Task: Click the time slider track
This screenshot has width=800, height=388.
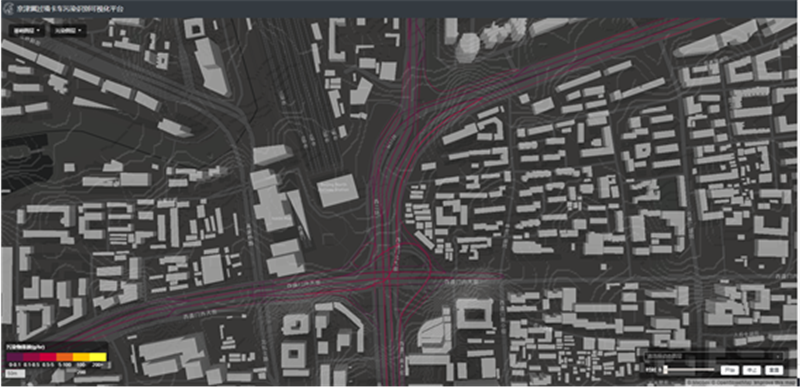Action: (689, 370)
